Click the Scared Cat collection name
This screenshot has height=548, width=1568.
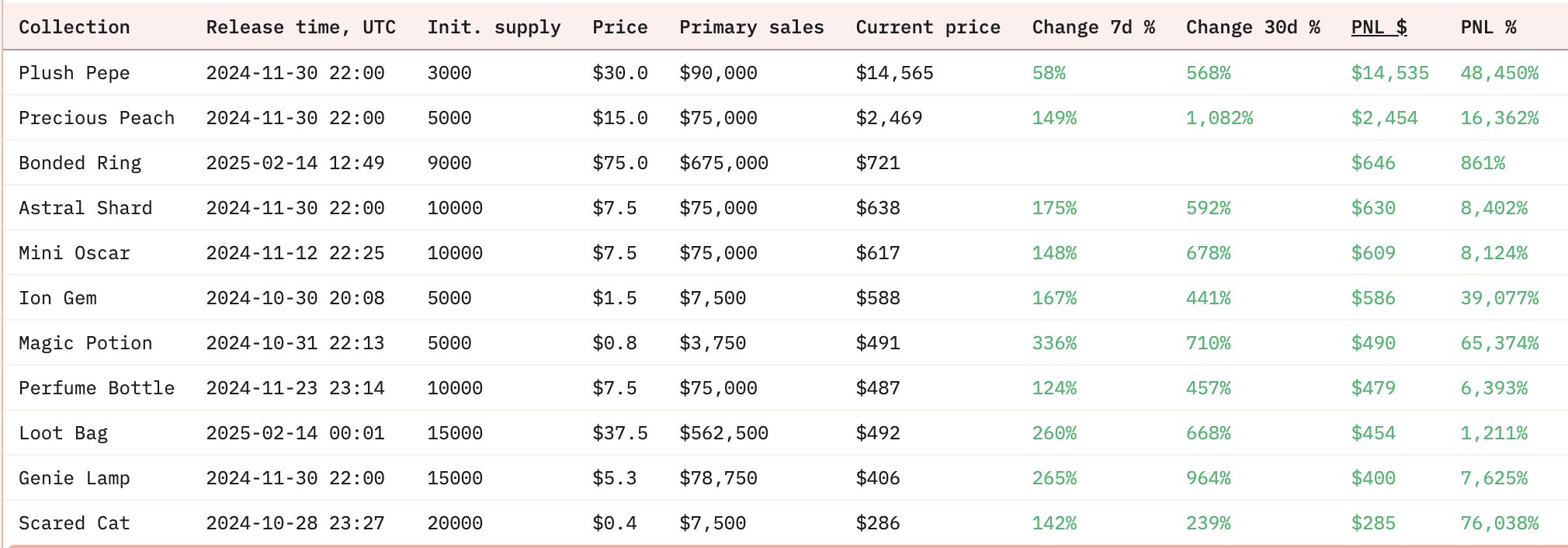pyautogui.click(x=74, y=523)
